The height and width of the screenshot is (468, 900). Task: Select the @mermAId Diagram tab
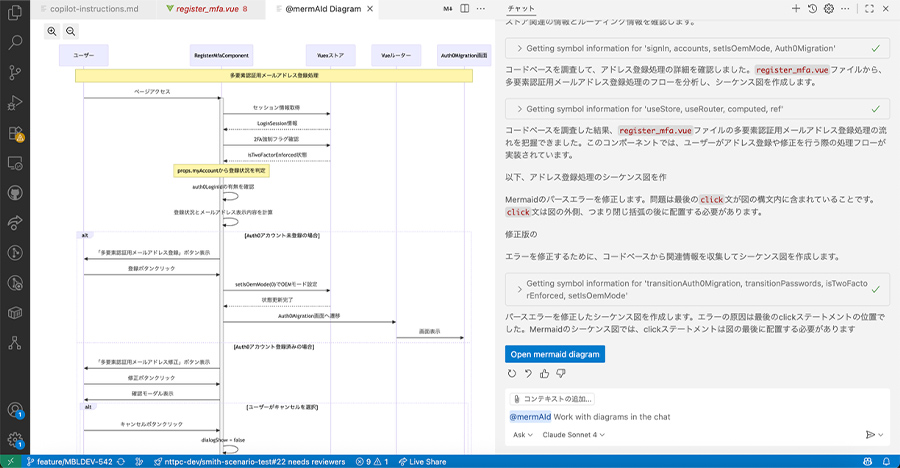click(x=323, y=9)
